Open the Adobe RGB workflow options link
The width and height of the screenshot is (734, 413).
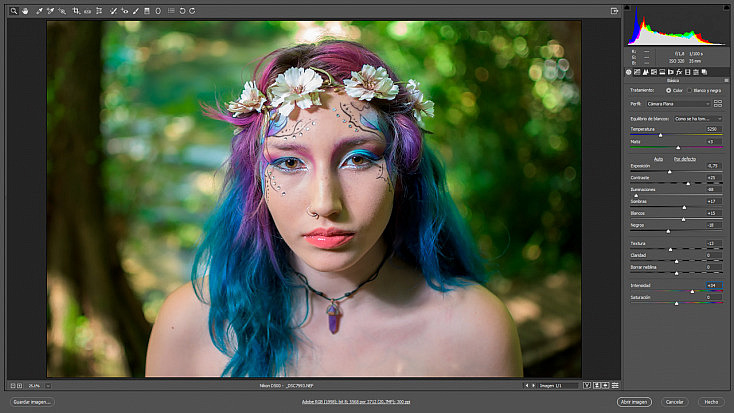(356, 402)
